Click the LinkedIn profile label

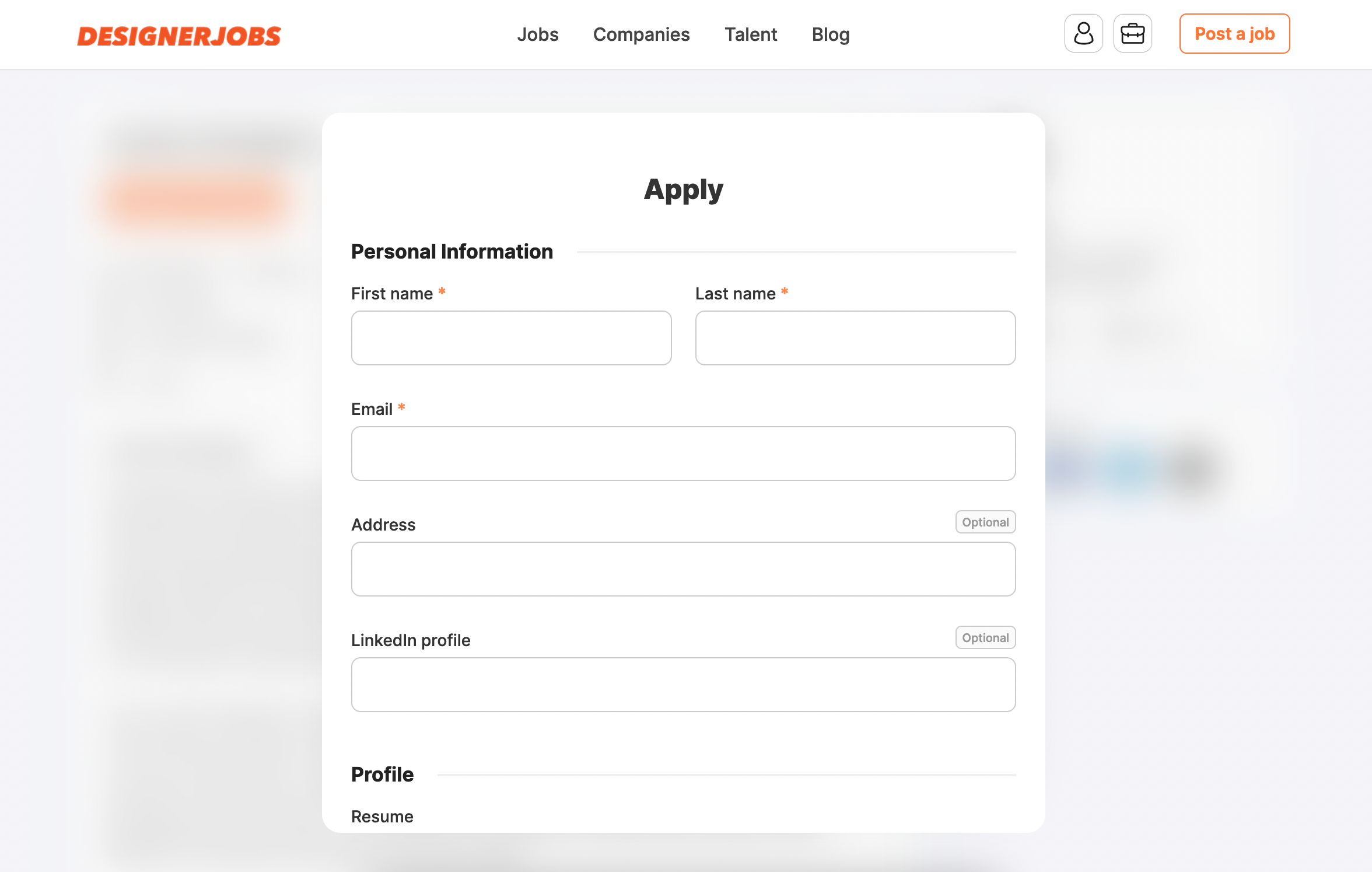(411, 640)
